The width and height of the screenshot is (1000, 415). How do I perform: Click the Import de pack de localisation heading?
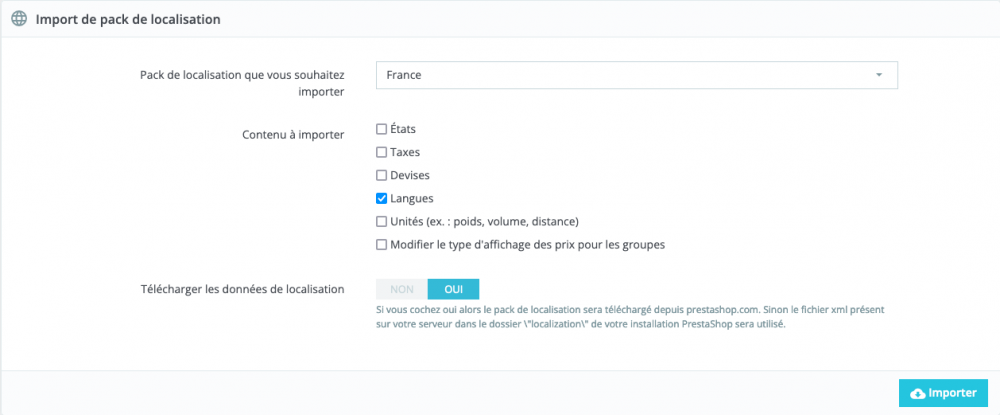point(128,20)
